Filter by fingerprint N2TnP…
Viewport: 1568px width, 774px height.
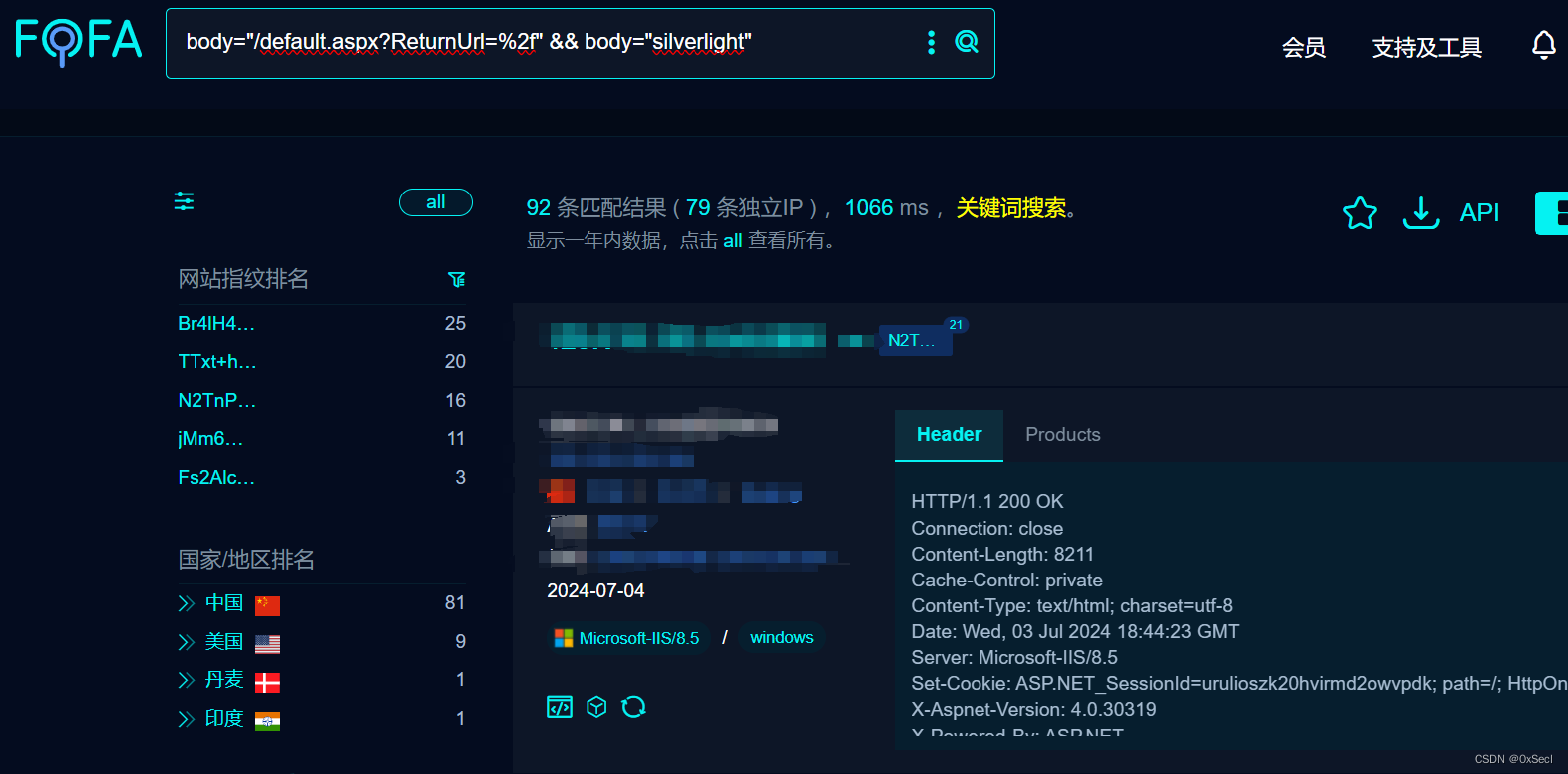(x=217, y=400)
